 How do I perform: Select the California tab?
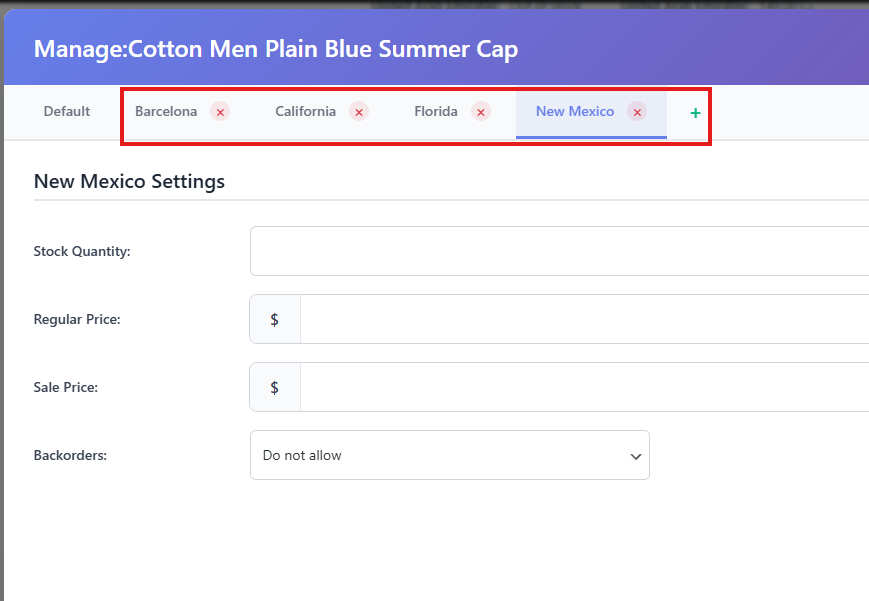click(305, 111)
